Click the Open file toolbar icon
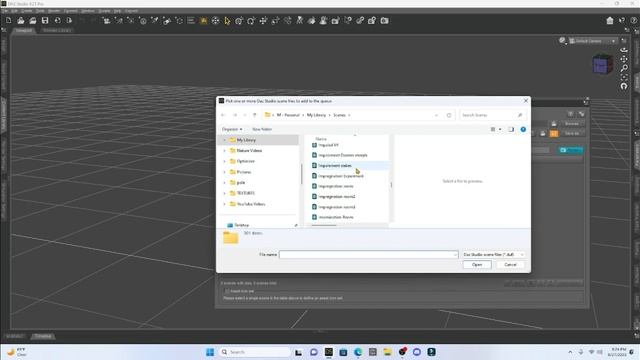 (x=20, y=20)
